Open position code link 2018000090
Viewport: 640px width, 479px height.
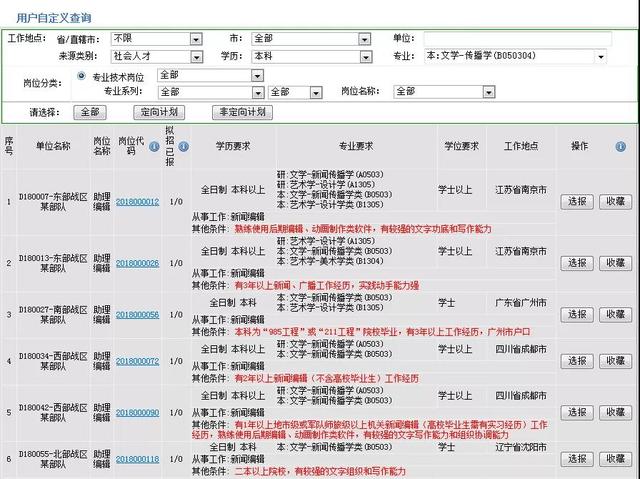(x=138, y=413)
